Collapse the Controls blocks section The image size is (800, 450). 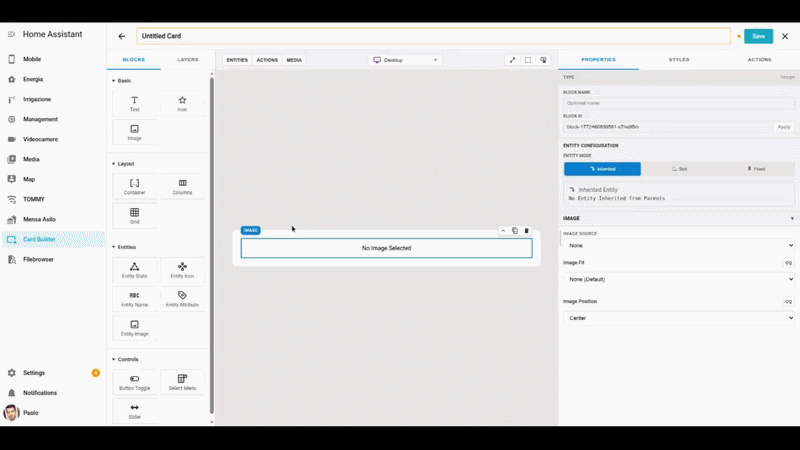click(x=124, y=359)
